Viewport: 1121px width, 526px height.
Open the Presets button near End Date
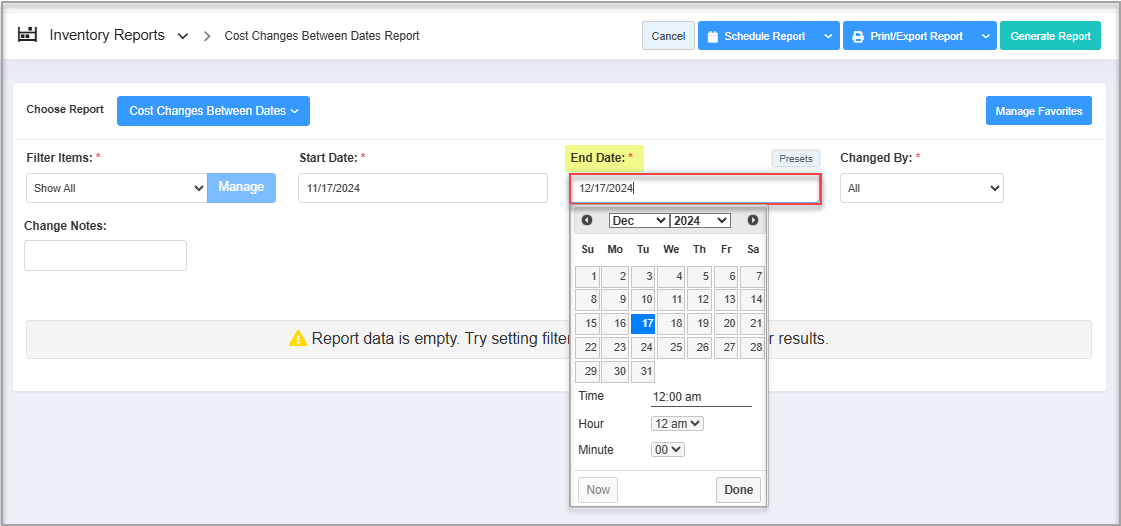coord(795,158)
